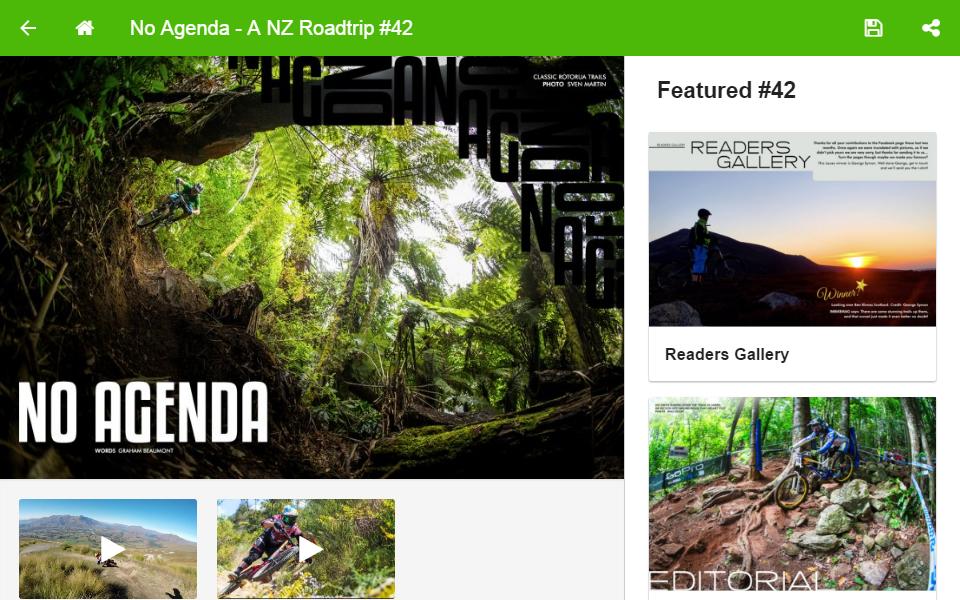Open the Readers Gallery title link
960x600 pixels.
point(727,354)
